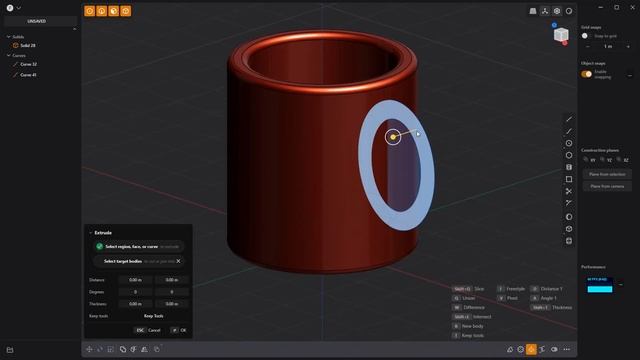Toggle the Keep Tools option in Extrude
Screen dimensions: 640x360
[153, 316]
